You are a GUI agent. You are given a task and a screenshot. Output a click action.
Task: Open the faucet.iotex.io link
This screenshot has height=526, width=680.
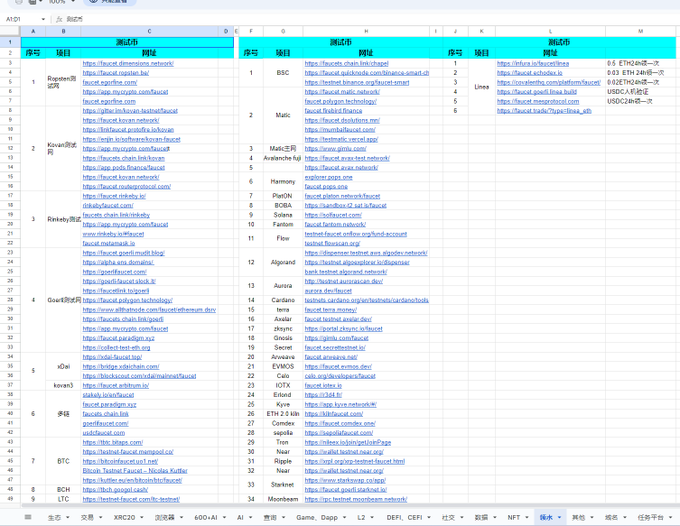click(323, 386)
